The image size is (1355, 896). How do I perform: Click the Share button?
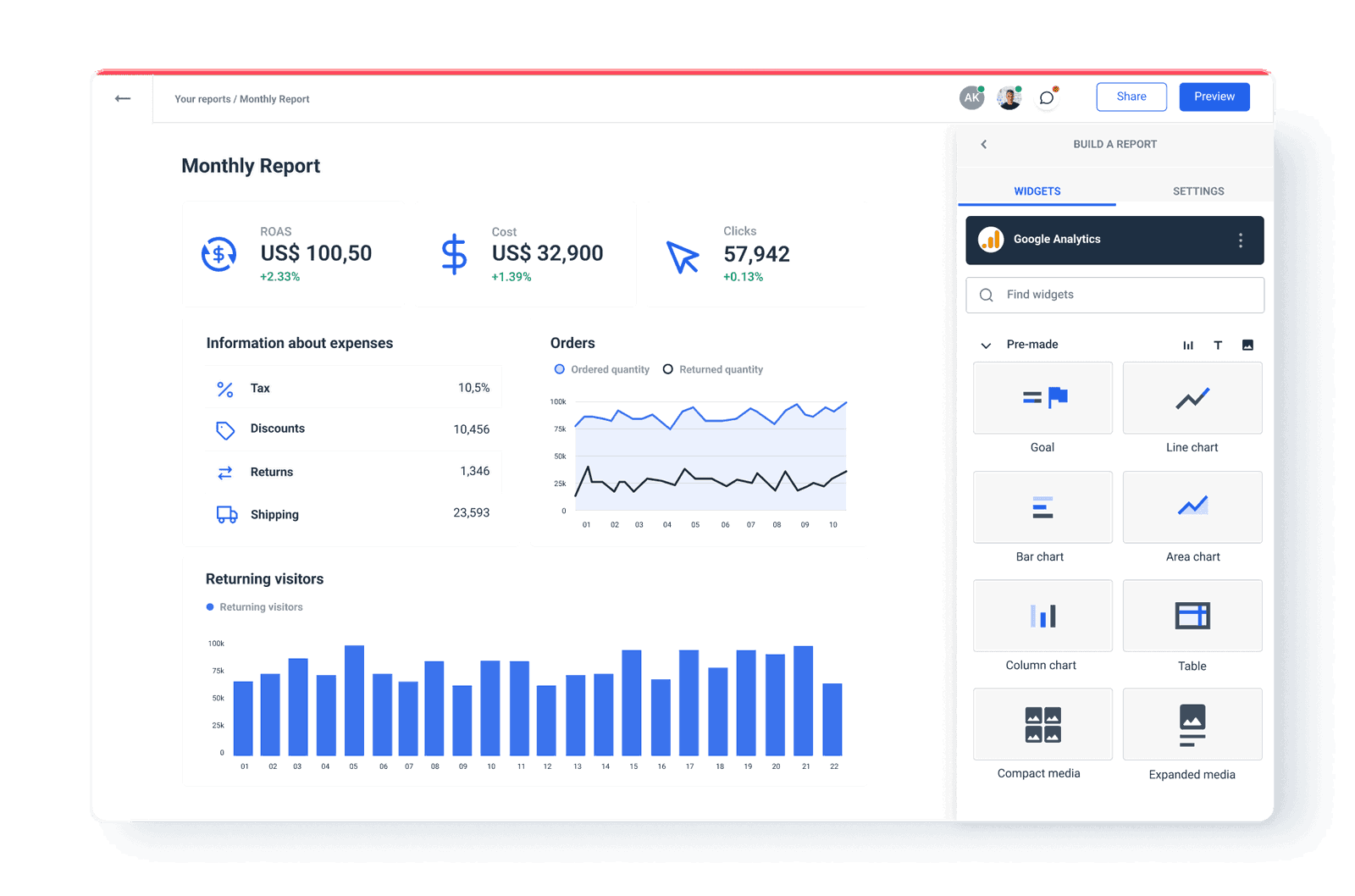1131,96
